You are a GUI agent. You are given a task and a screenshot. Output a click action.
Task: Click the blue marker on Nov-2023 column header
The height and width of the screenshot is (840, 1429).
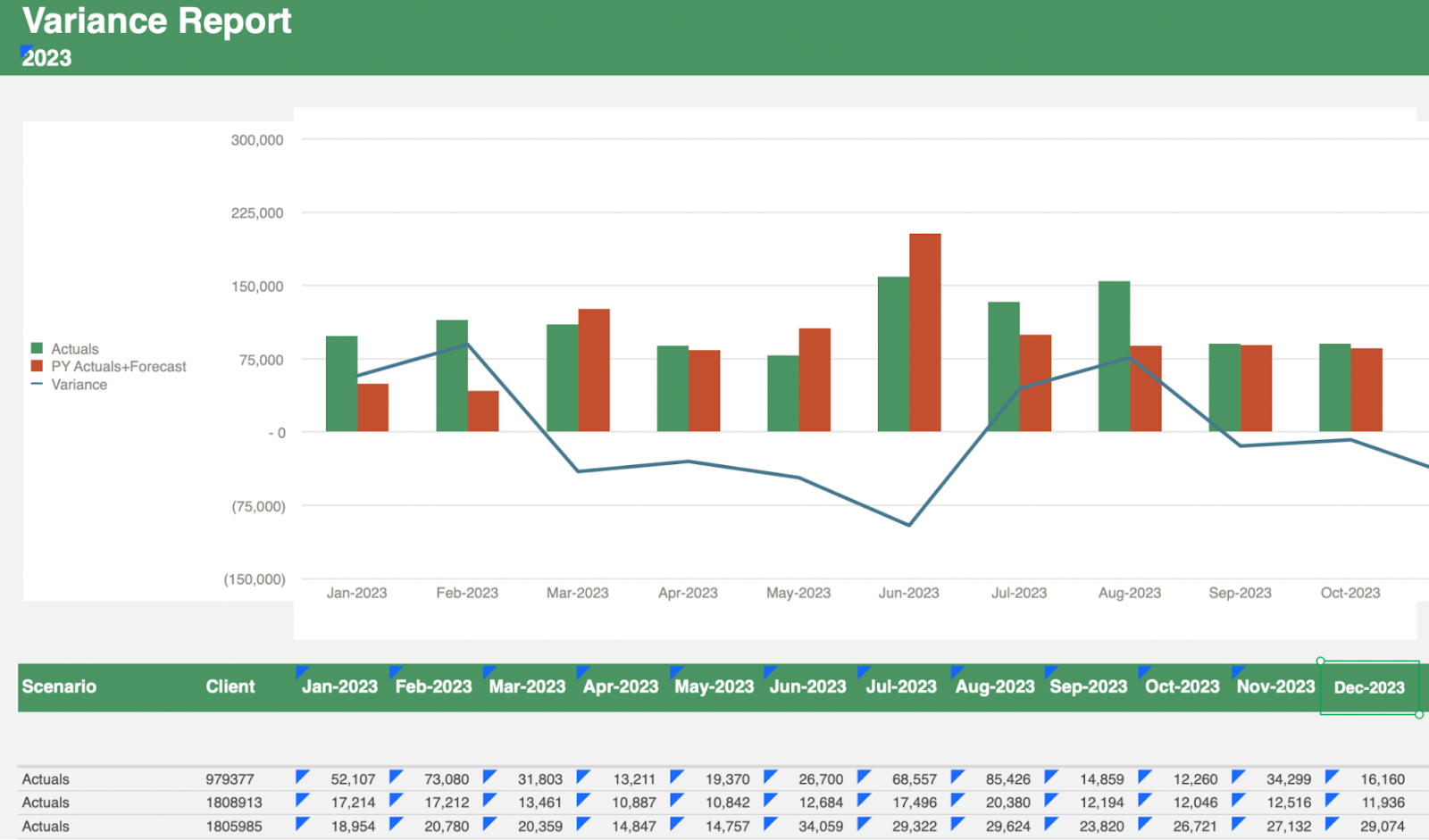point(1237,671)
